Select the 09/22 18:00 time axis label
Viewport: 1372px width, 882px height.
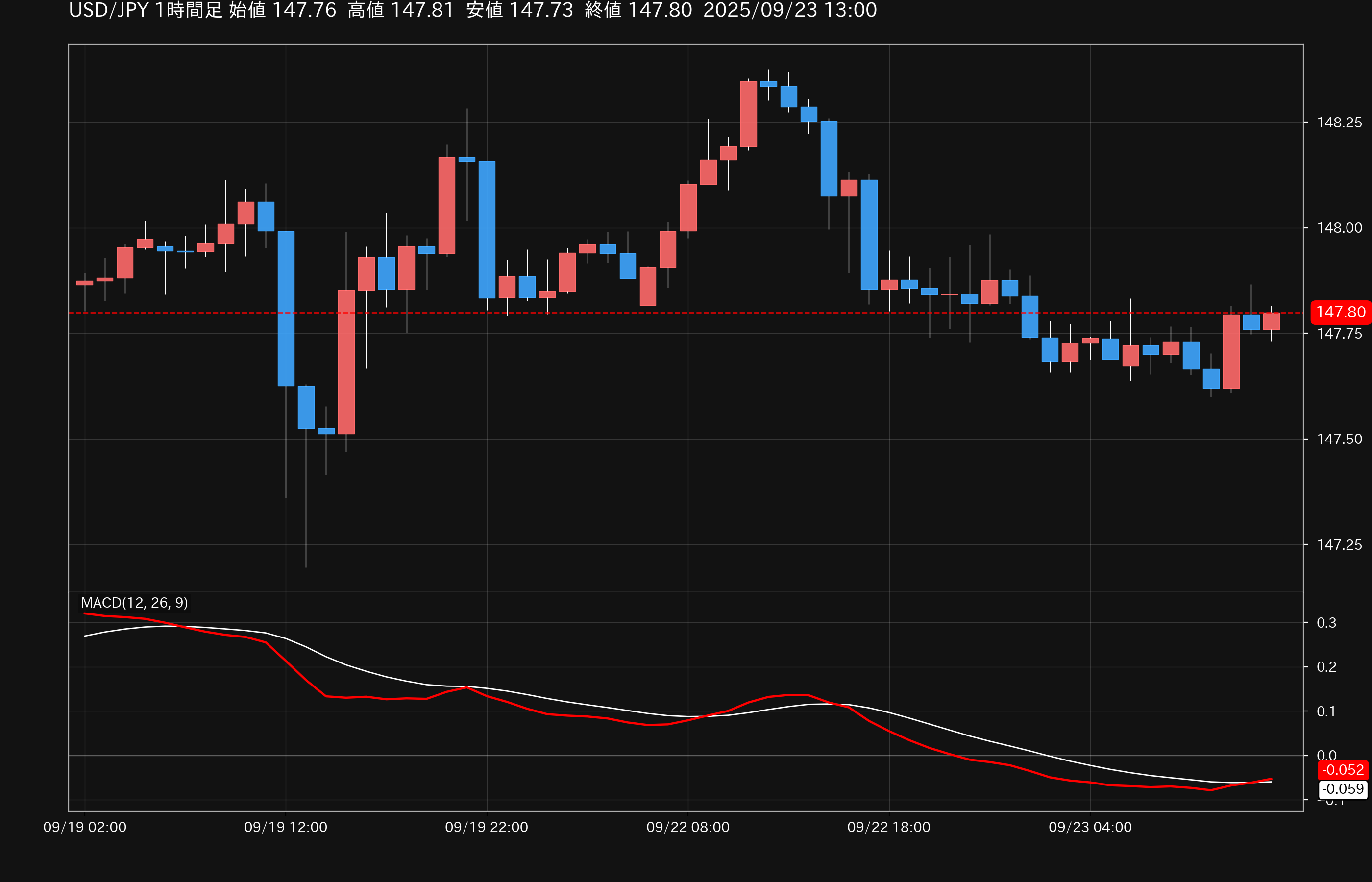[889, 827]
